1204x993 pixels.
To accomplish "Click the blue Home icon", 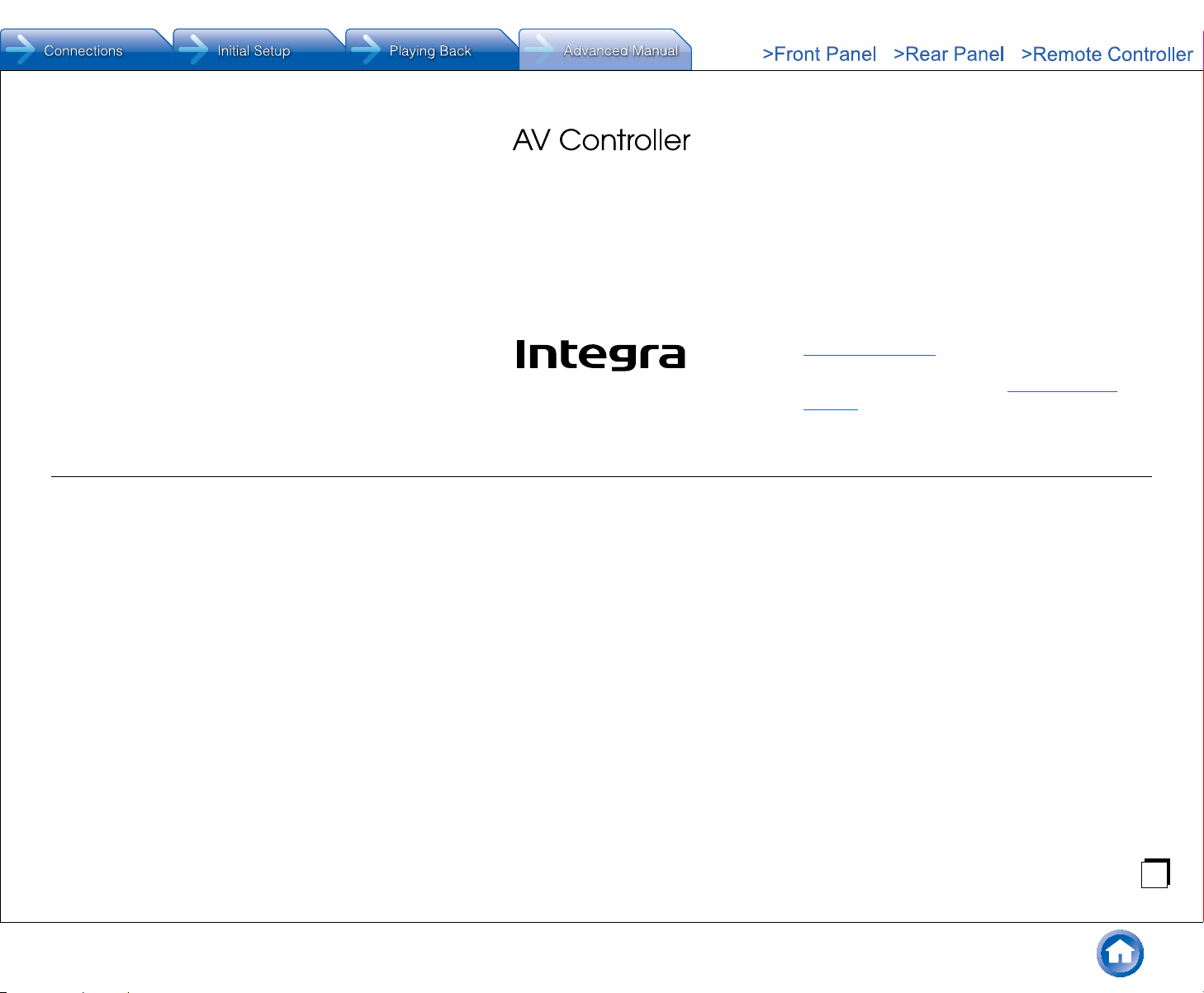I will click(x=1120, y=953).
